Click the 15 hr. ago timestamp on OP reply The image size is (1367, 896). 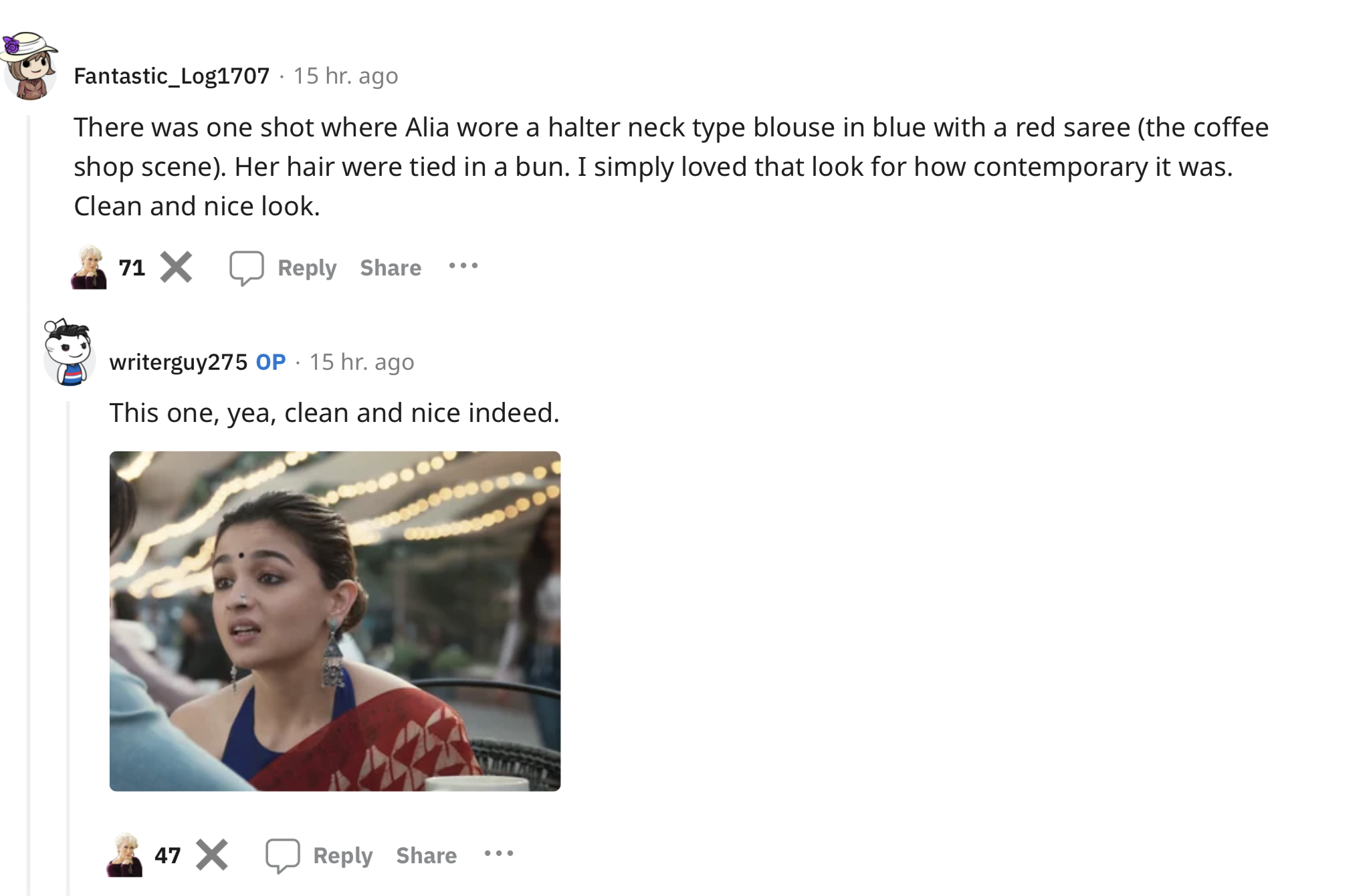pos(362,362)
